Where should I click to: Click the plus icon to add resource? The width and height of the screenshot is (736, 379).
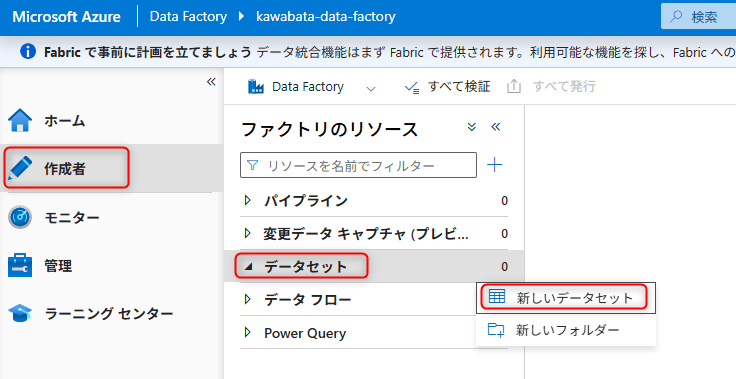(x=495, y=165)
